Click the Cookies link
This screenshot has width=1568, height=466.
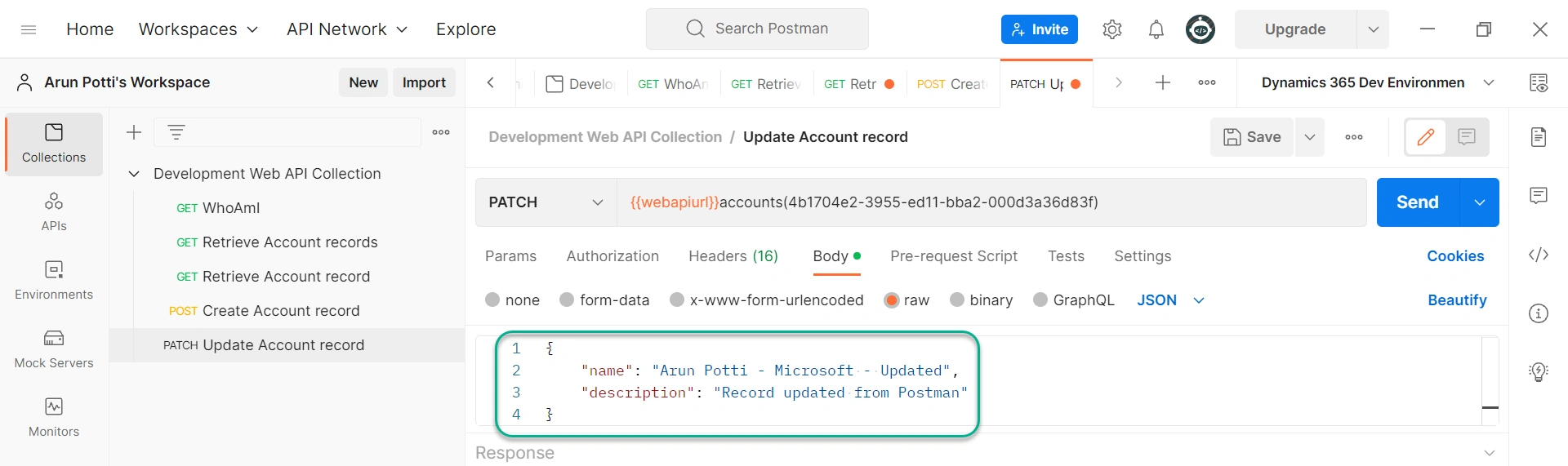(1455, 256)
